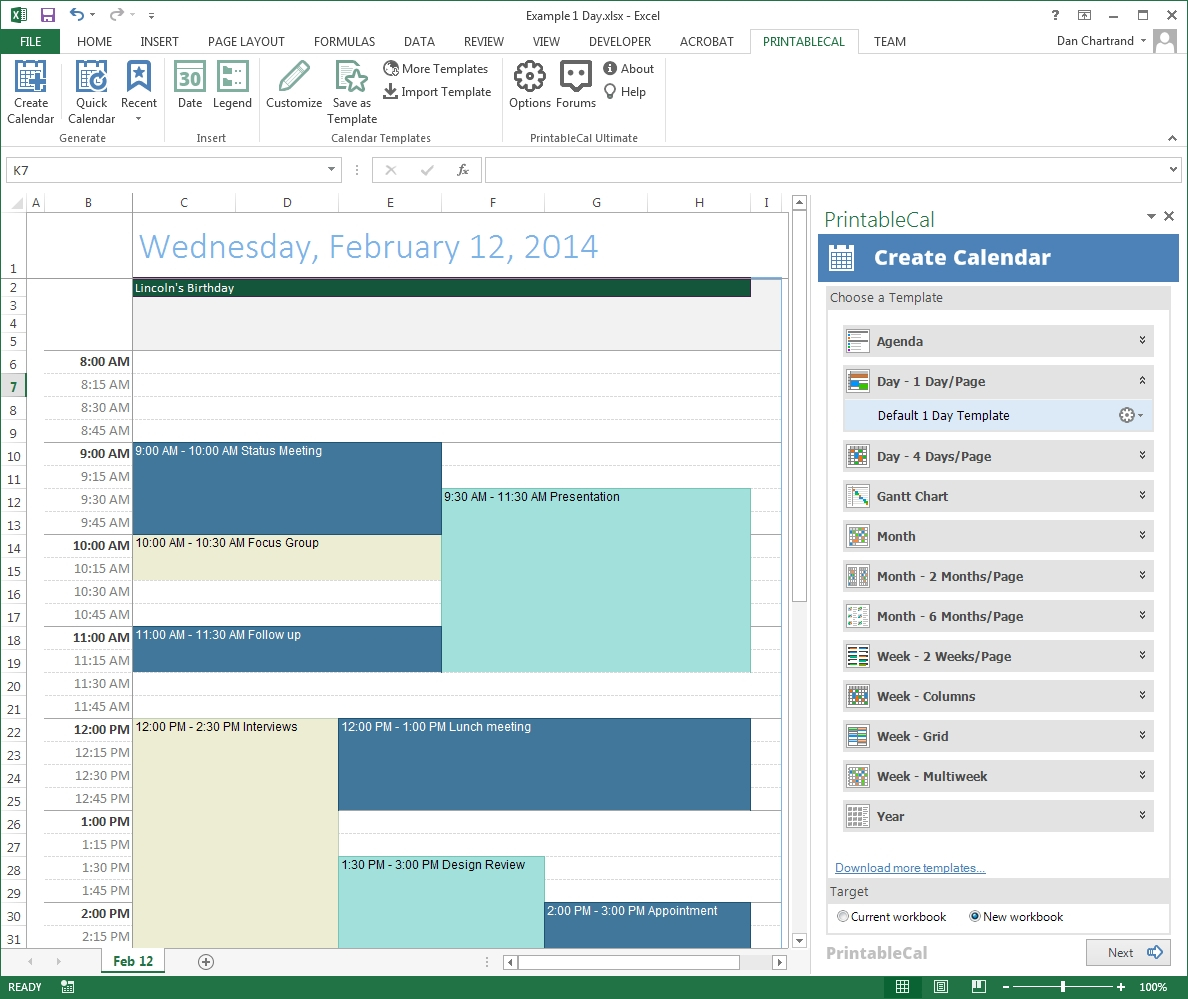Expand the formula bar
Viewport: 1188px width, 999px height.
point(1173,170)
